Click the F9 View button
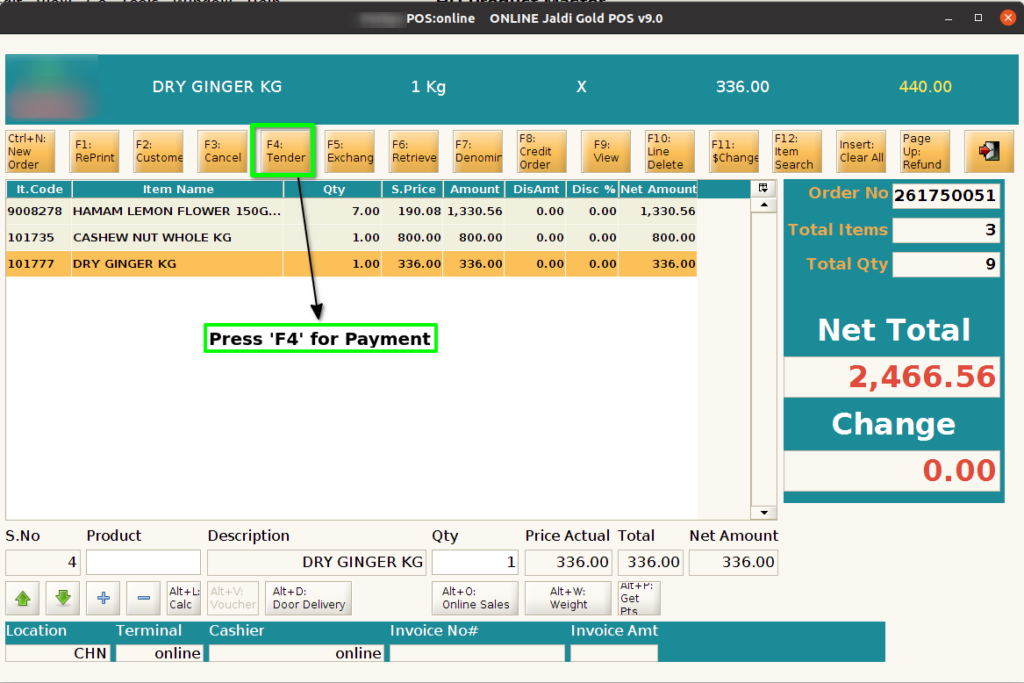The image size is (1024, 683). (x=606, y=151)
